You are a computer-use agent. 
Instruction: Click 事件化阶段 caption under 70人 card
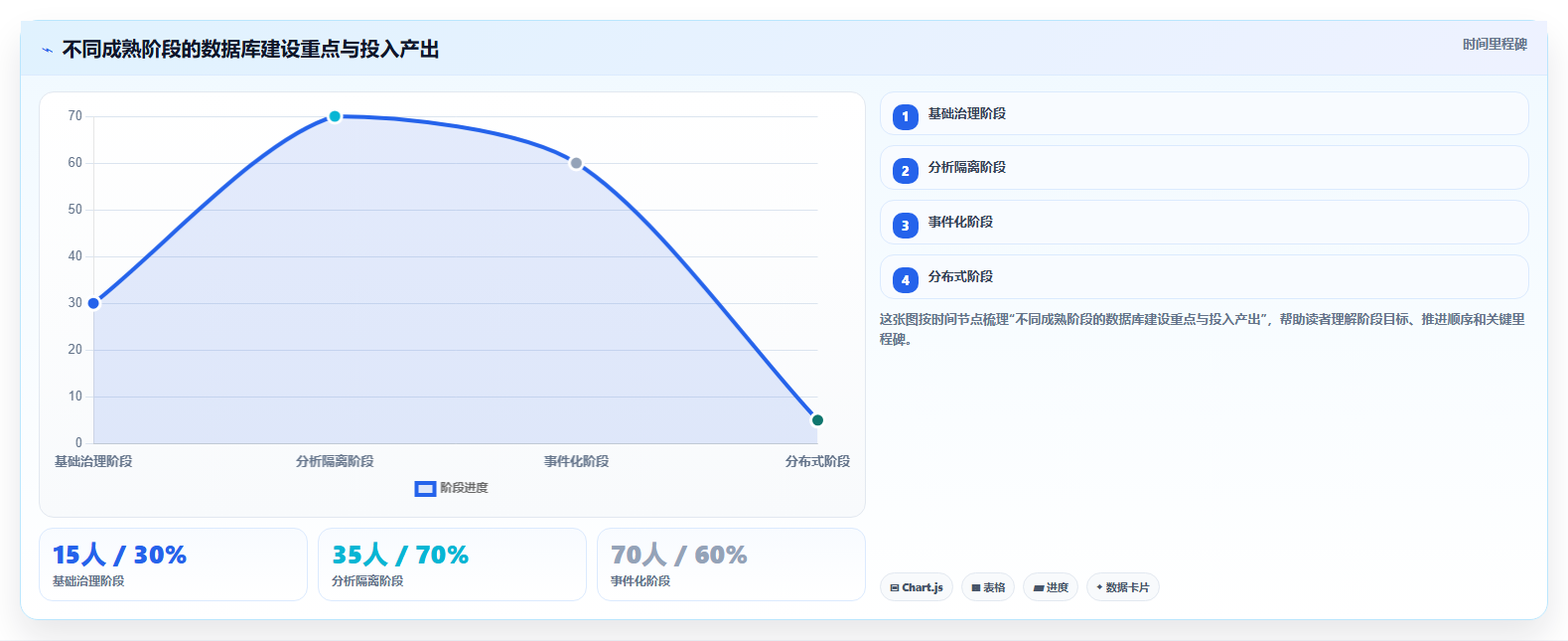(x=641, y=581)
